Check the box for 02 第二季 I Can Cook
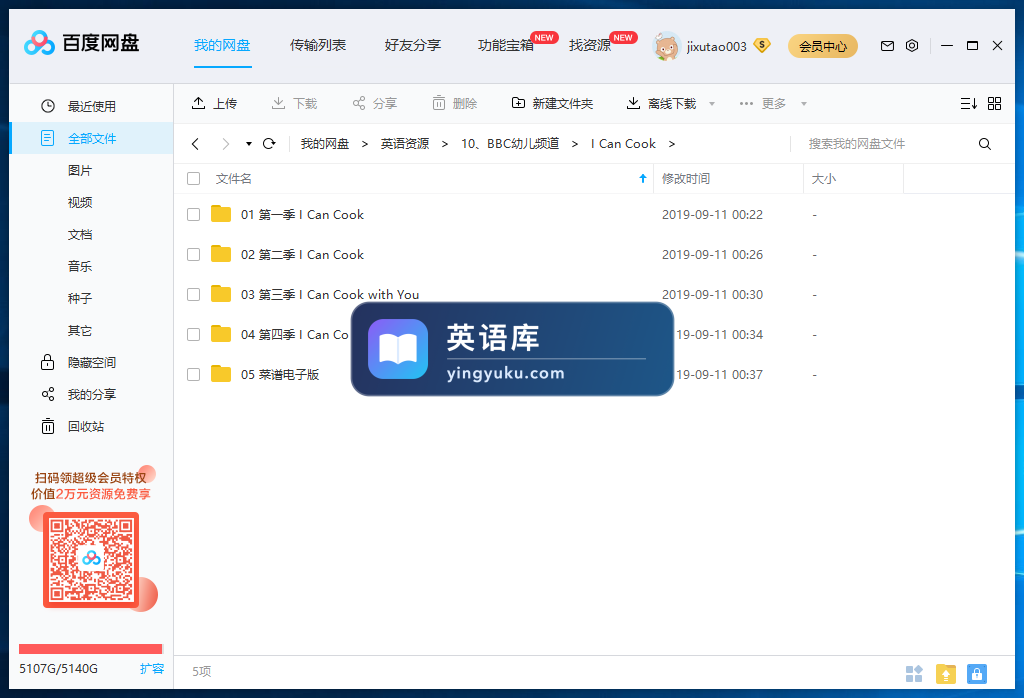Image resolution: width=1024 pixels, height=698 pixels. point(193,255)
